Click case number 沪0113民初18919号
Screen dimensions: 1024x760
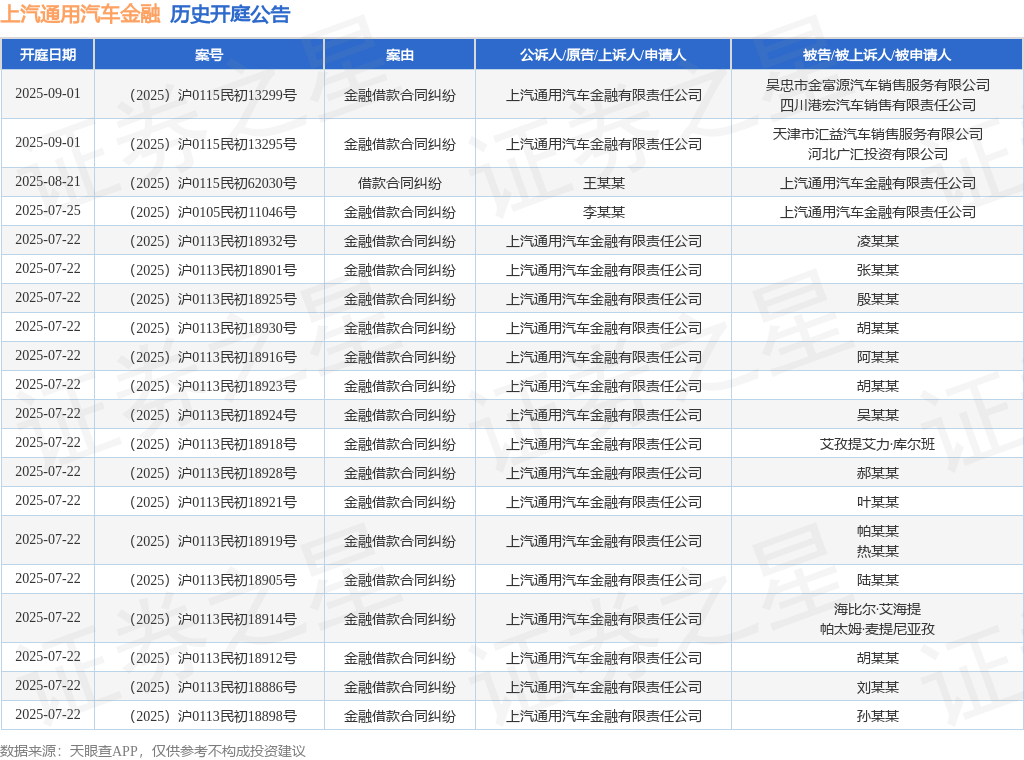213,541
